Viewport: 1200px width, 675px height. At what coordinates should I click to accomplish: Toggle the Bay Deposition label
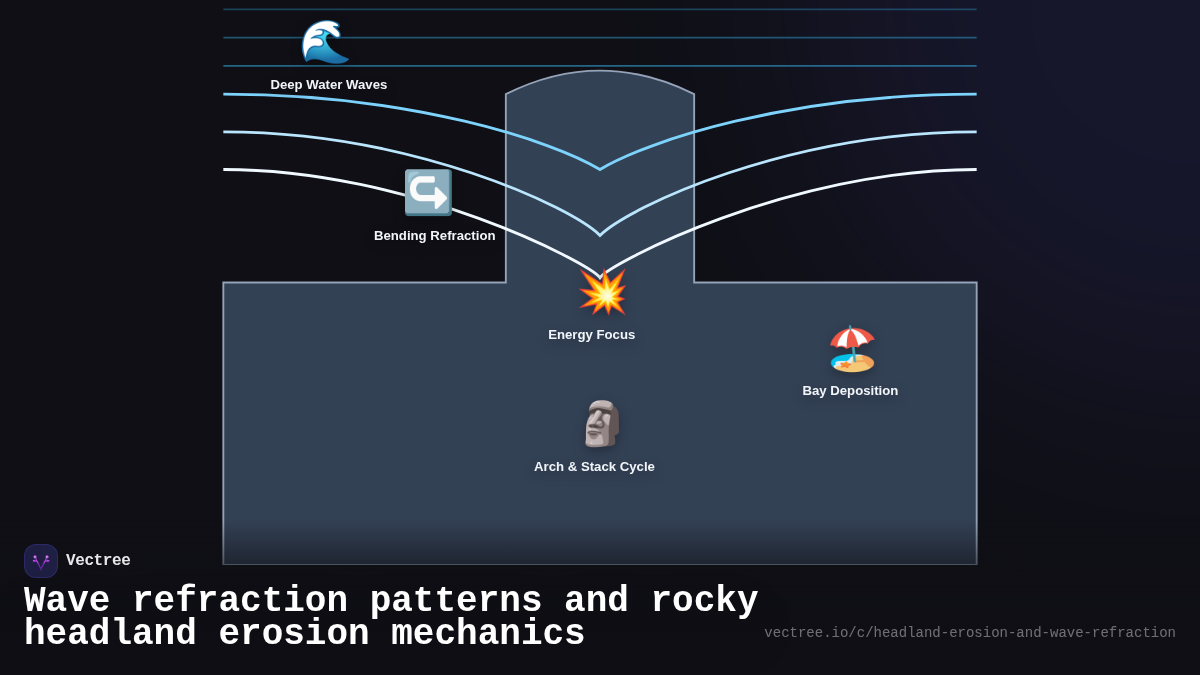click(x=851, y=390)
